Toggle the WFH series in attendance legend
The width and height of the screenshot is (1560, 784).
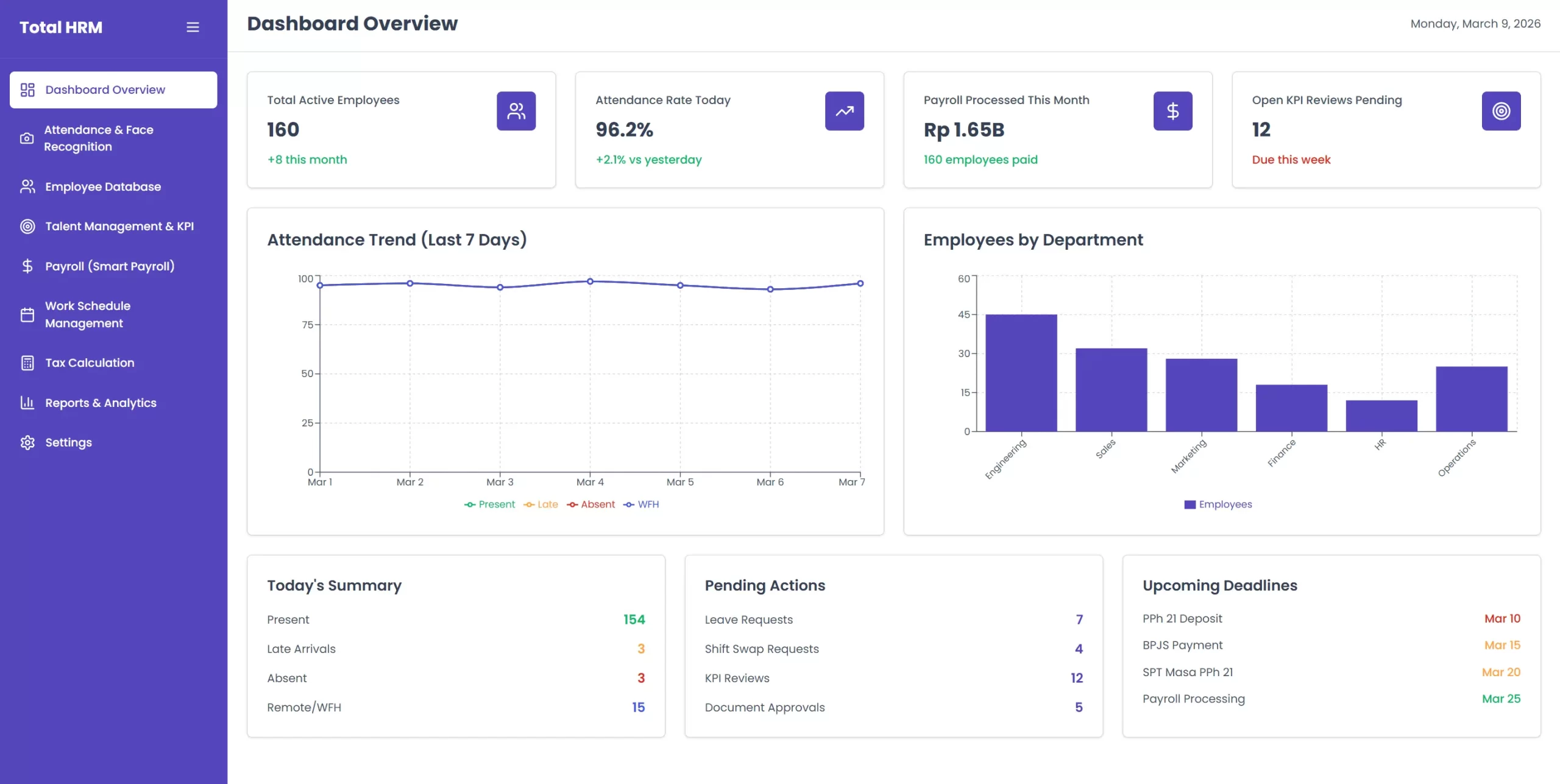pyautogui.click(x=642, y=504)
